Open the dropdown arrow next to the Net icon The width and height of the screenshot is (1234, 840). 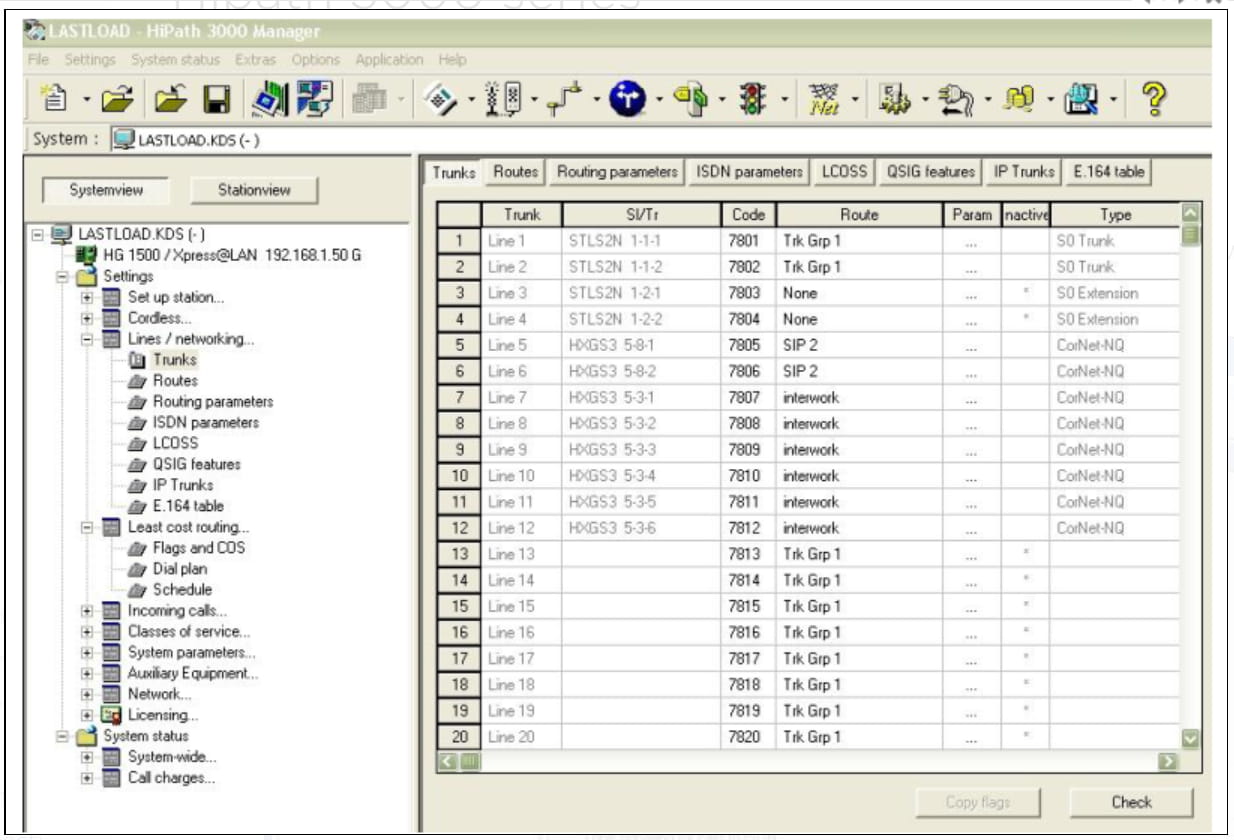[x=853, y=99]
